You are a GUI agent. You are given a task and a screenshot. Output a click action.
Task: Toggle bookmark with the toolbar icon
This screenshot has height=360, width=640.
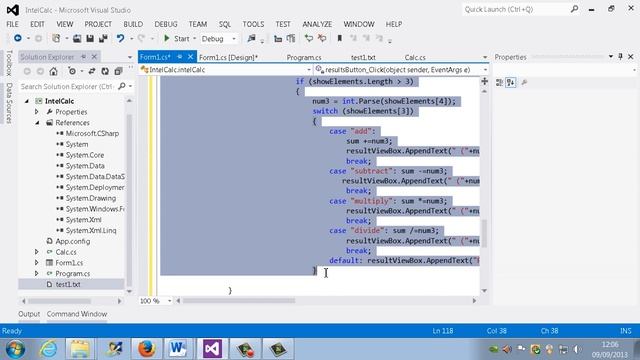340,38
